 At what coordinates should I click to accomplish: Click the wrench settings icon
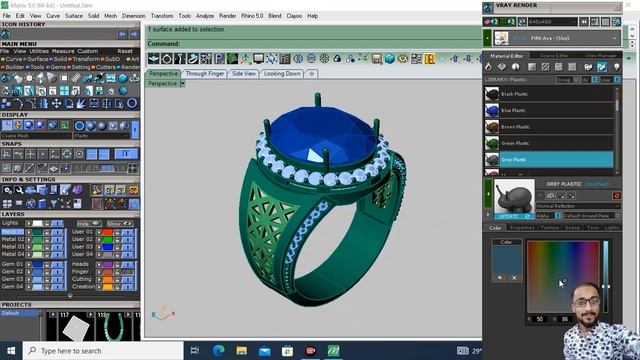[19, 190]
